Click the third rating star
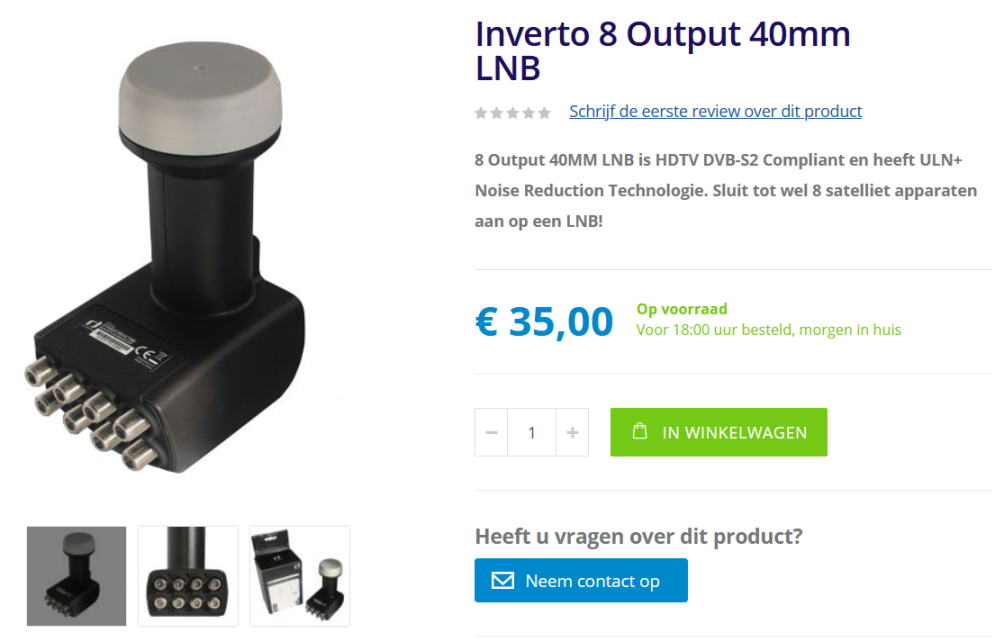Viewport: 1004px width, 642px height. 513,113
